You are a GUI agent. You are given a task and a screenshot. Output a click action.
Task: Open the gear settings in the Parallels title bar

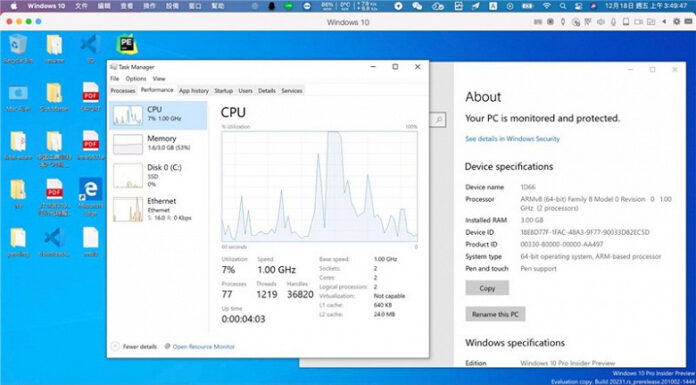click(676, 21)
